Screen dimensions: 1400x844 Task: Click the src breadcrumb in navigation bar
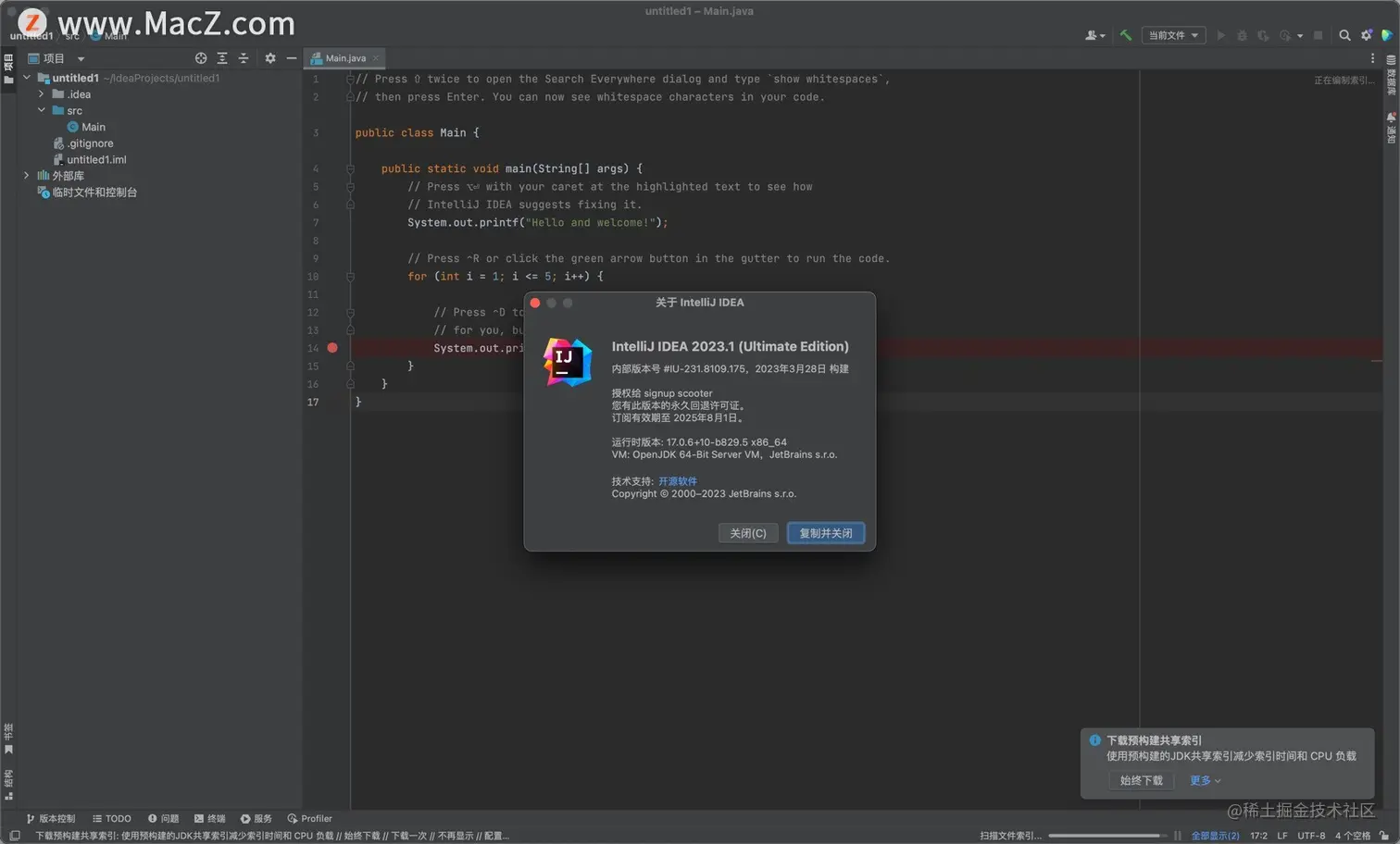[72, 35]
